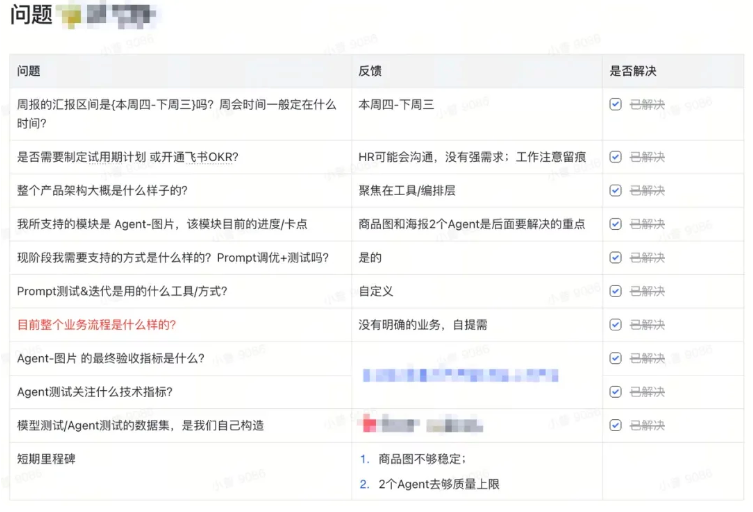Uncheck 已解决 in the 自定义 feedback row
753x512 pixels.
(x=616, y=291)
